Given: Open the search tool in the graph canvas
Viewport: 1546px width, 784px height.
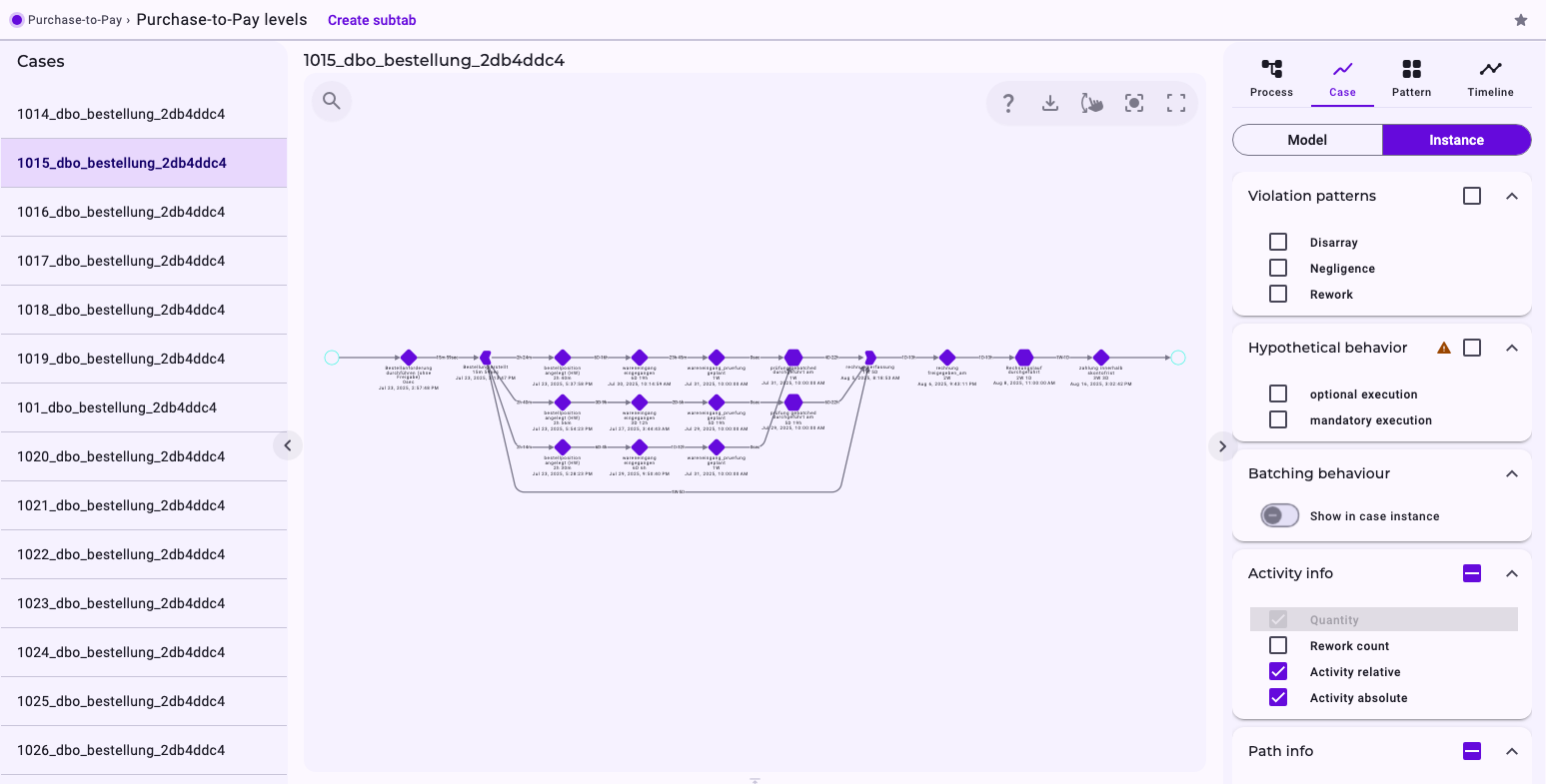Looking at the screenshot, I should point(332,101).
